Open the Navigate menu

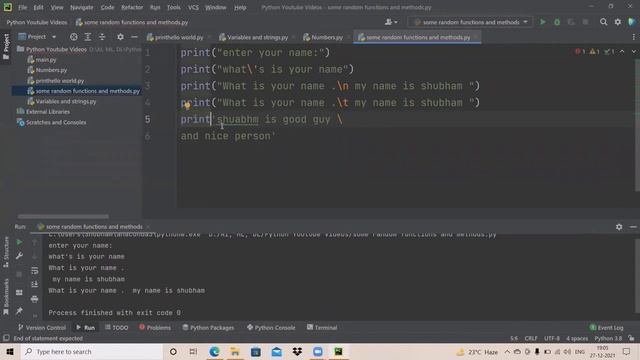[x=82, y=7]
